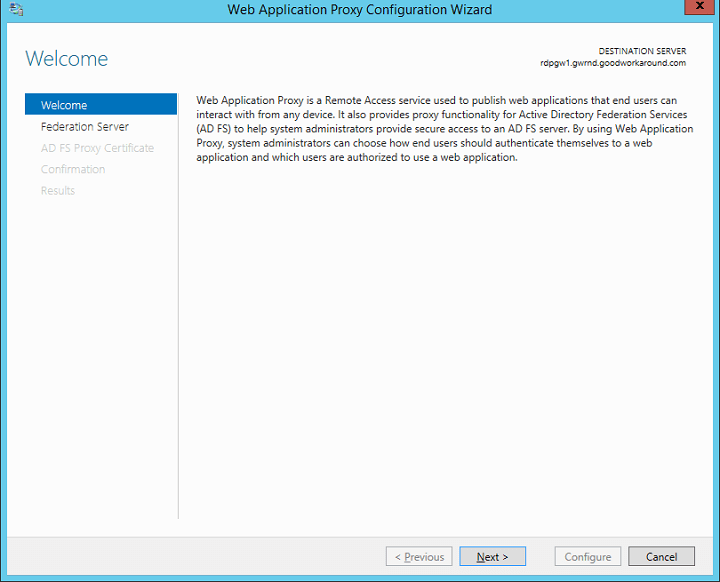
Task: Click the wizard icon in the title bar
Action: (x=16, y=10)
